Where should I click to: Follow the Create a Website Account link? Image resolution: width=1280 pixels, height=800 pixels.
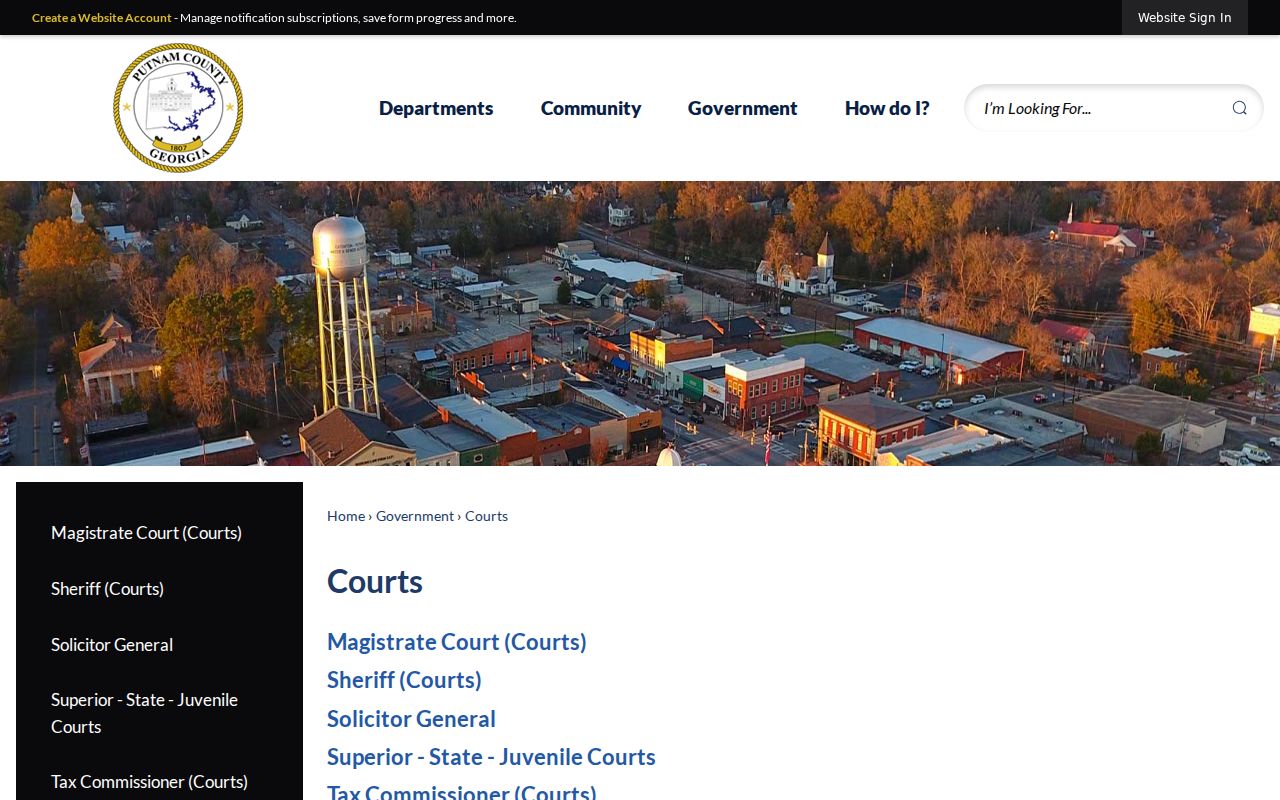[102, 18]
